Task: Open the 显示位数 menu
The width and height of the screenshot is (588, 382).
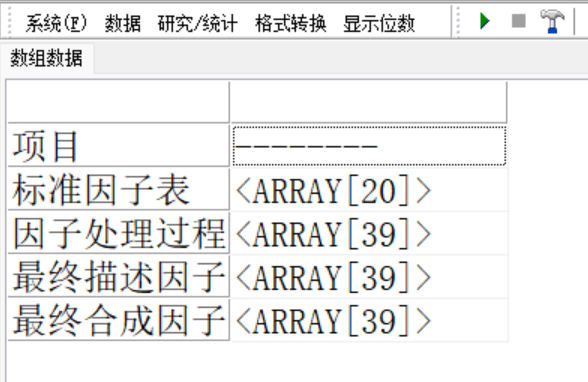Action: [x=379, y=24]
